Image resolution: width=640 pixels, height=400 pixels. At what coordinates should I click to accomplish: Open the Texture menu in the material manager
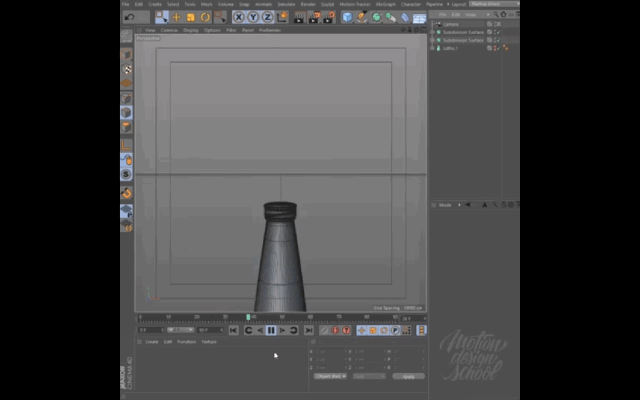click(x=208, y=341)
